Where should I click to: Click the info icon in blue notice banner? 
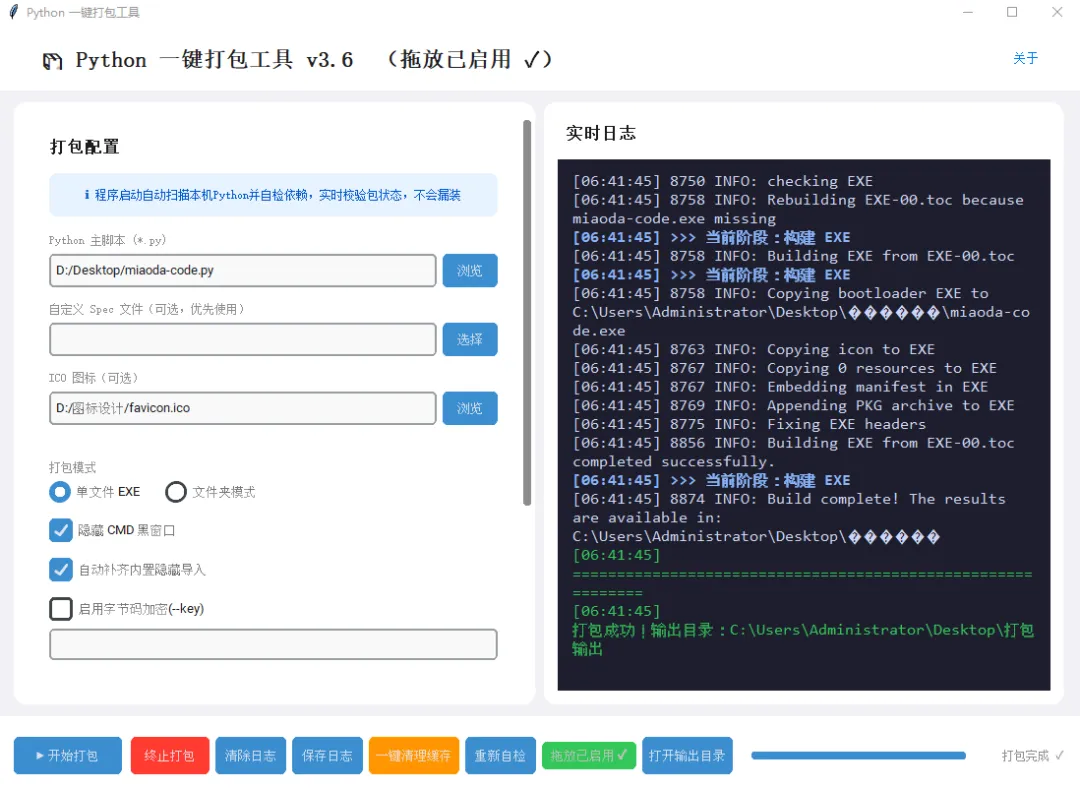pyautogui.click(x=87, y=195)
